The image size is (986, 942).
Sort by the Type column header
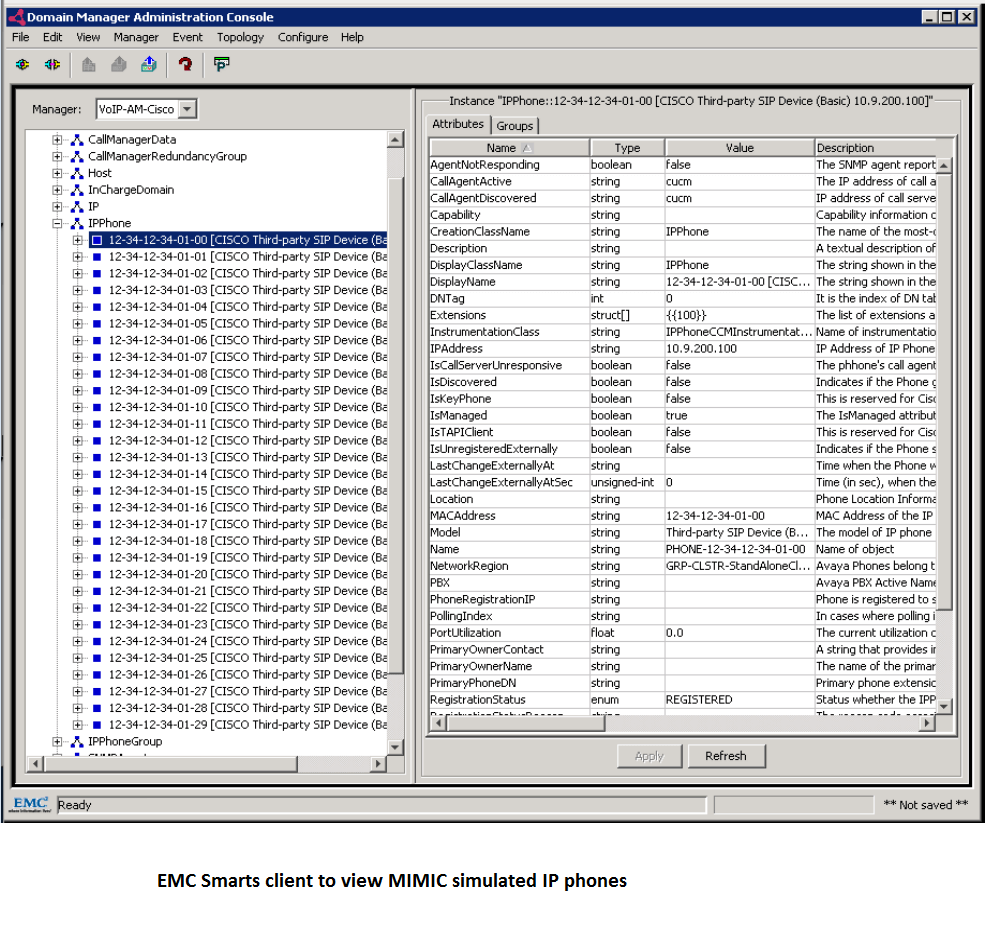tap(627, 148)
